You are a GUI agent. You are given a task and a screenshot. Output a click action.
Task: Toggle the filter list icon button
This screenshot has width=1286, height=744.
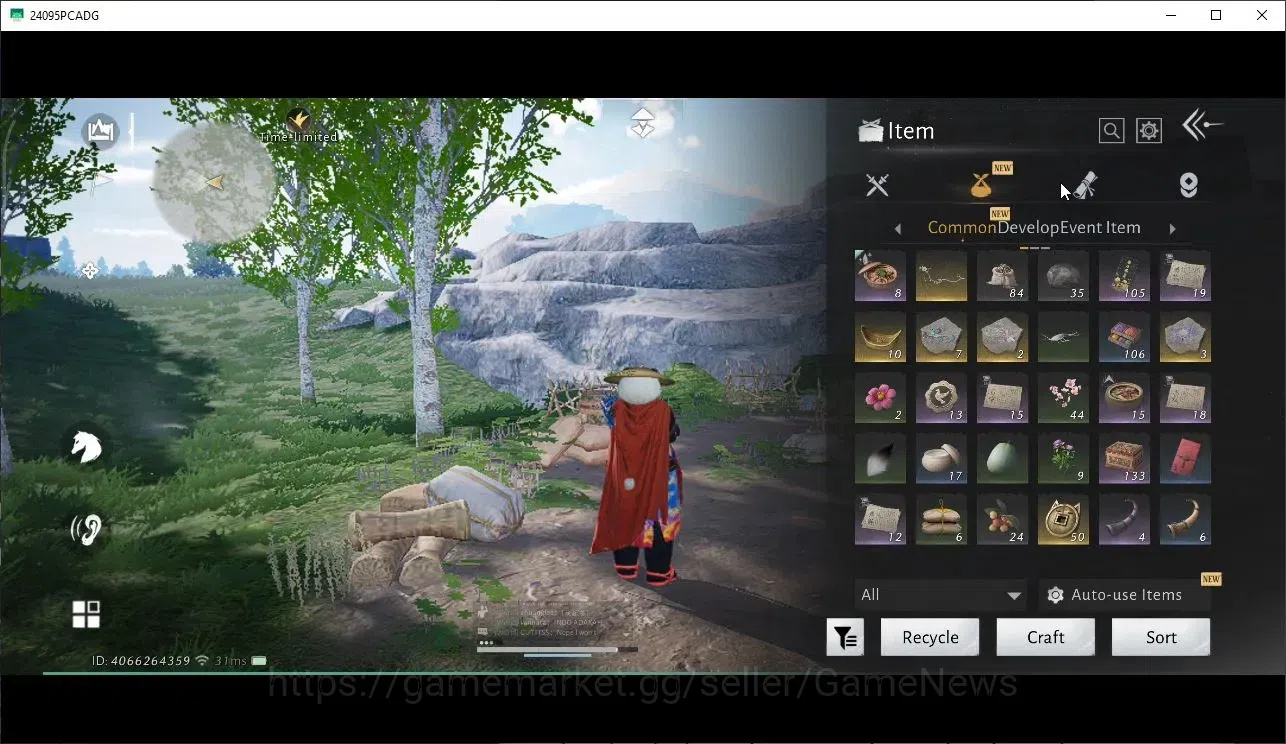tap(845, 637)
